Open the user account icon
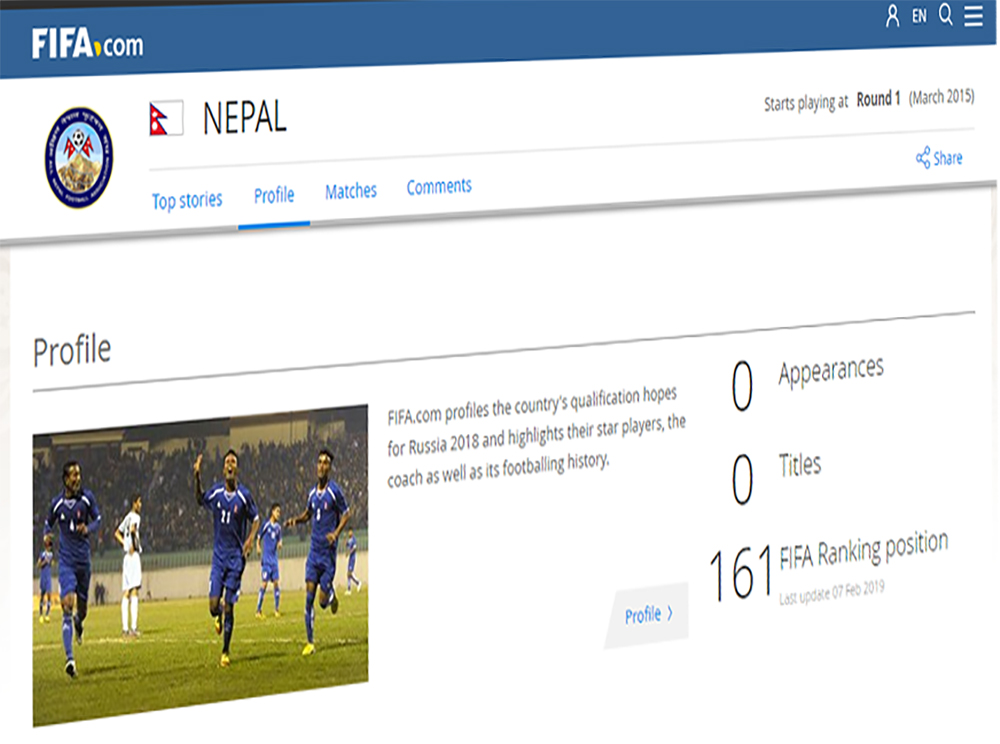 pos(892,15)
